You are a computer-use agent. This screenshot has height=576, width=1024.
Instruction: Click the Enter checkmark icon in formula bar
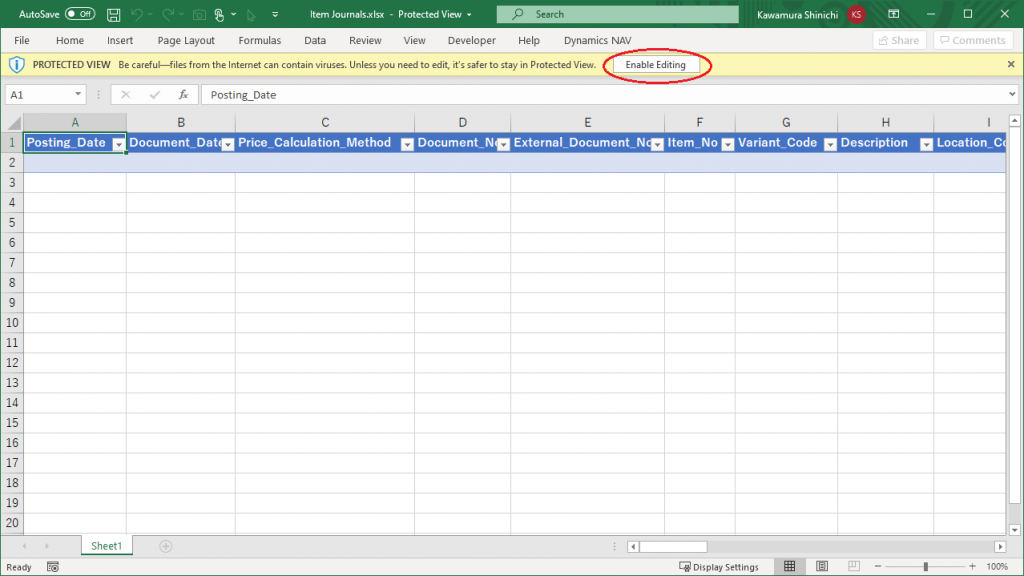(155, 95)
